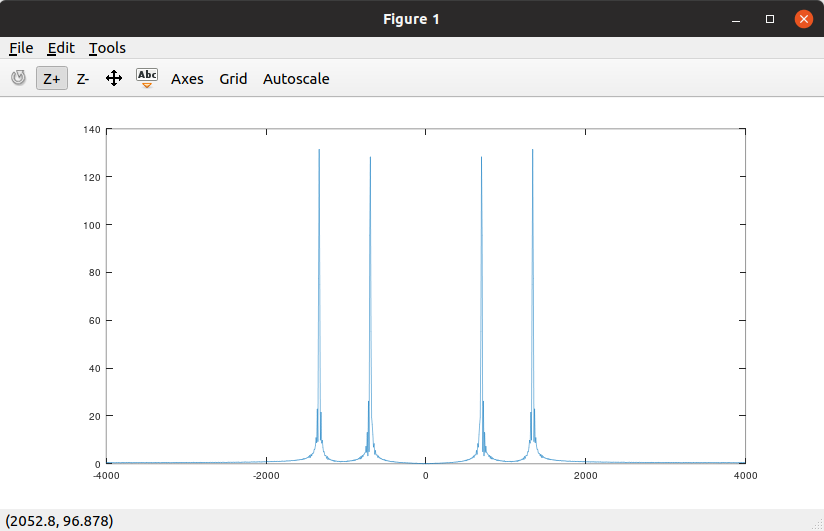Activate the pan arrows tool
This screenshot has width=824, height=531.
pyautogui.click(x=114, y=78)
